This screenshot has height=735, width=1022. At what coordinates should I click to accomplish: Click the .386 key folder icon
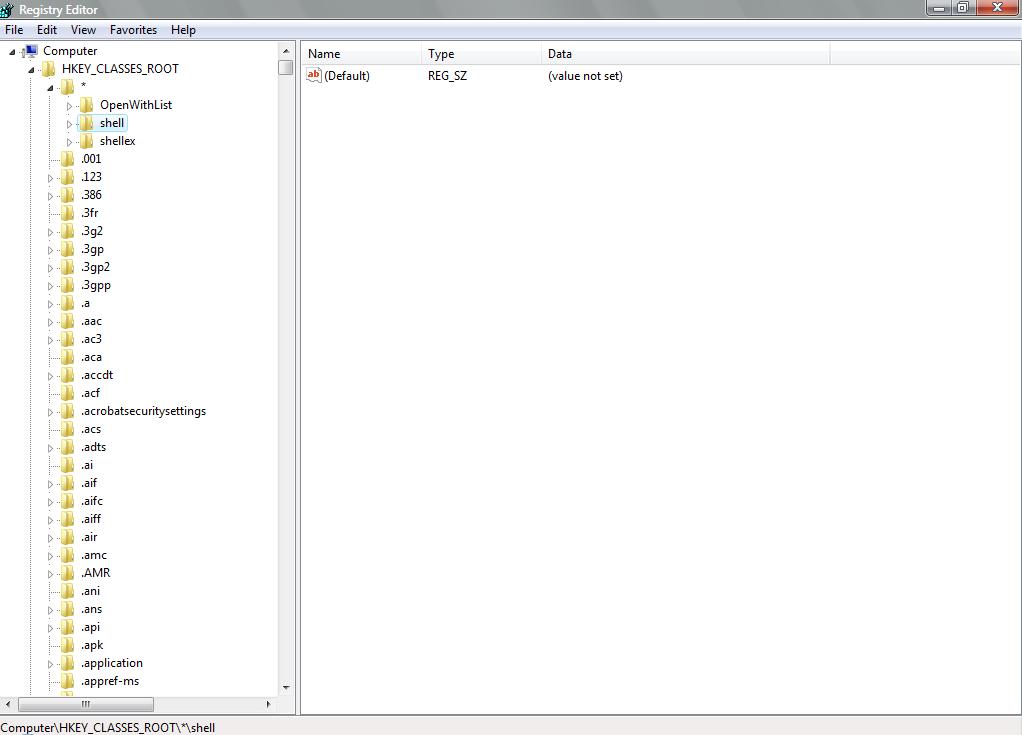[68, 195]
